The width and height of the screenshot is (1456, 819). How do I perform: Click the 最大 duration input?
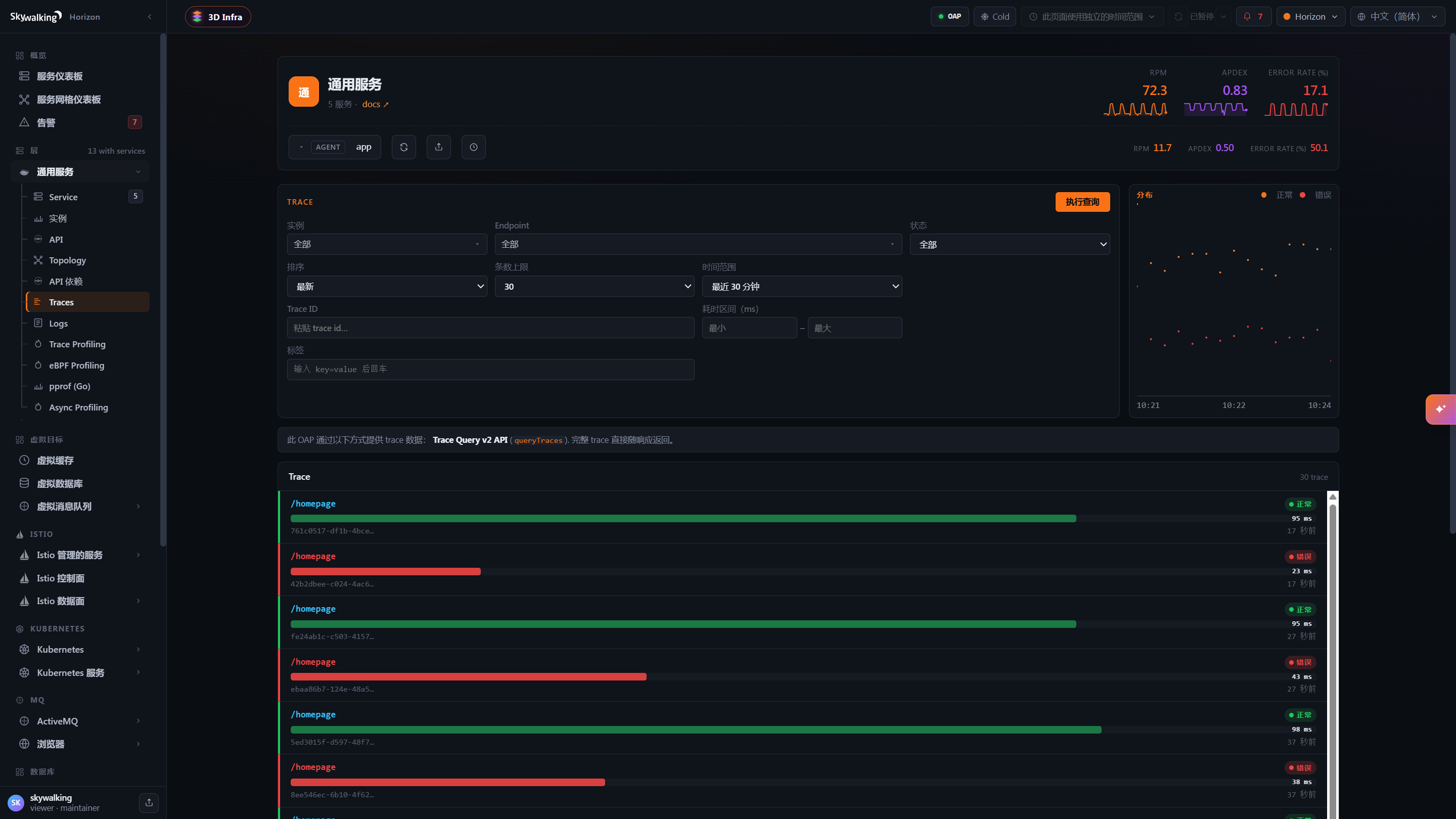pos(854,328)
